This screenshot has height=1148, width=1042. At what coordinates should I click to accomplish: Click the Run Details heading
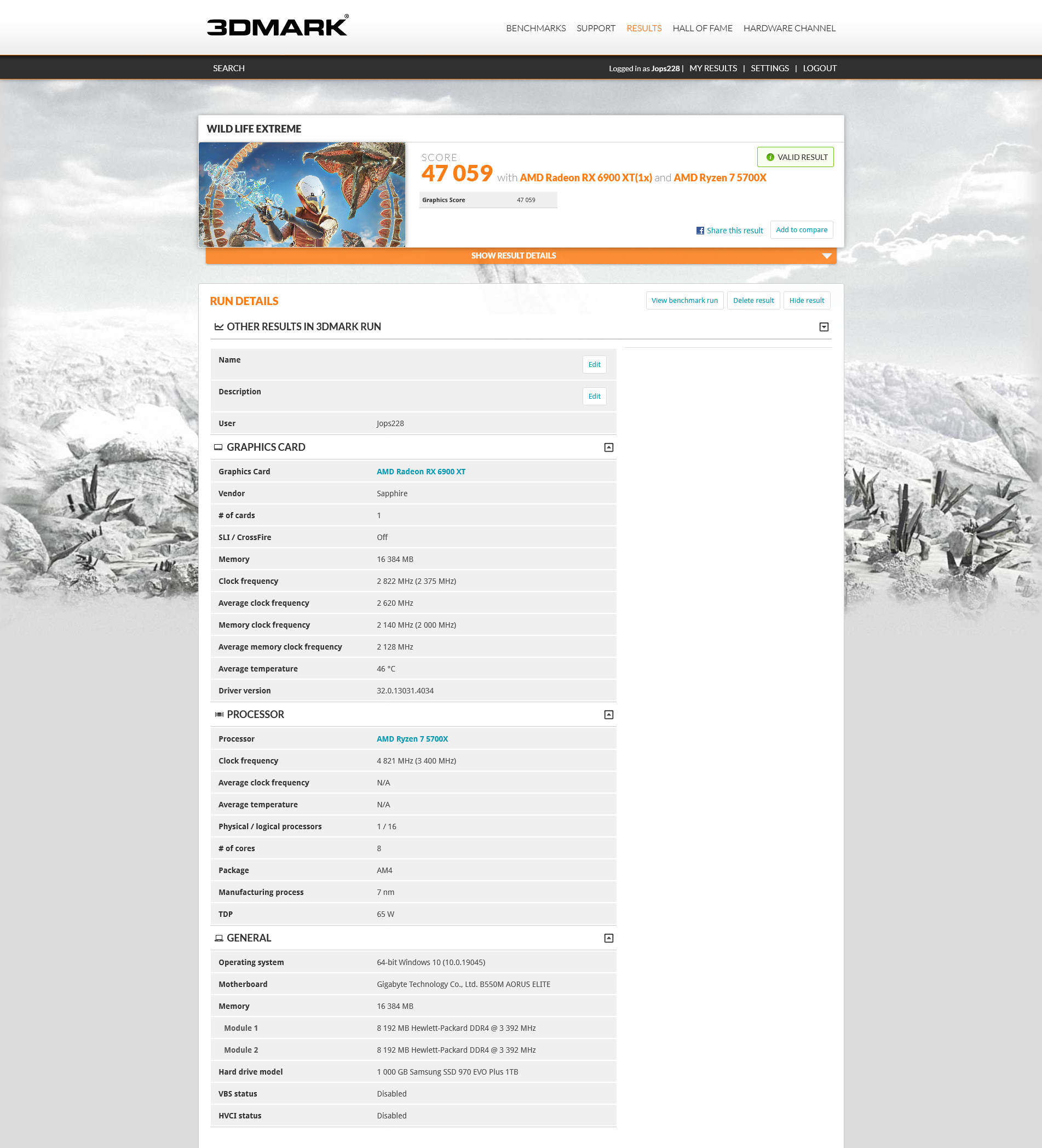pyautogui.click(x=244, y=301)
